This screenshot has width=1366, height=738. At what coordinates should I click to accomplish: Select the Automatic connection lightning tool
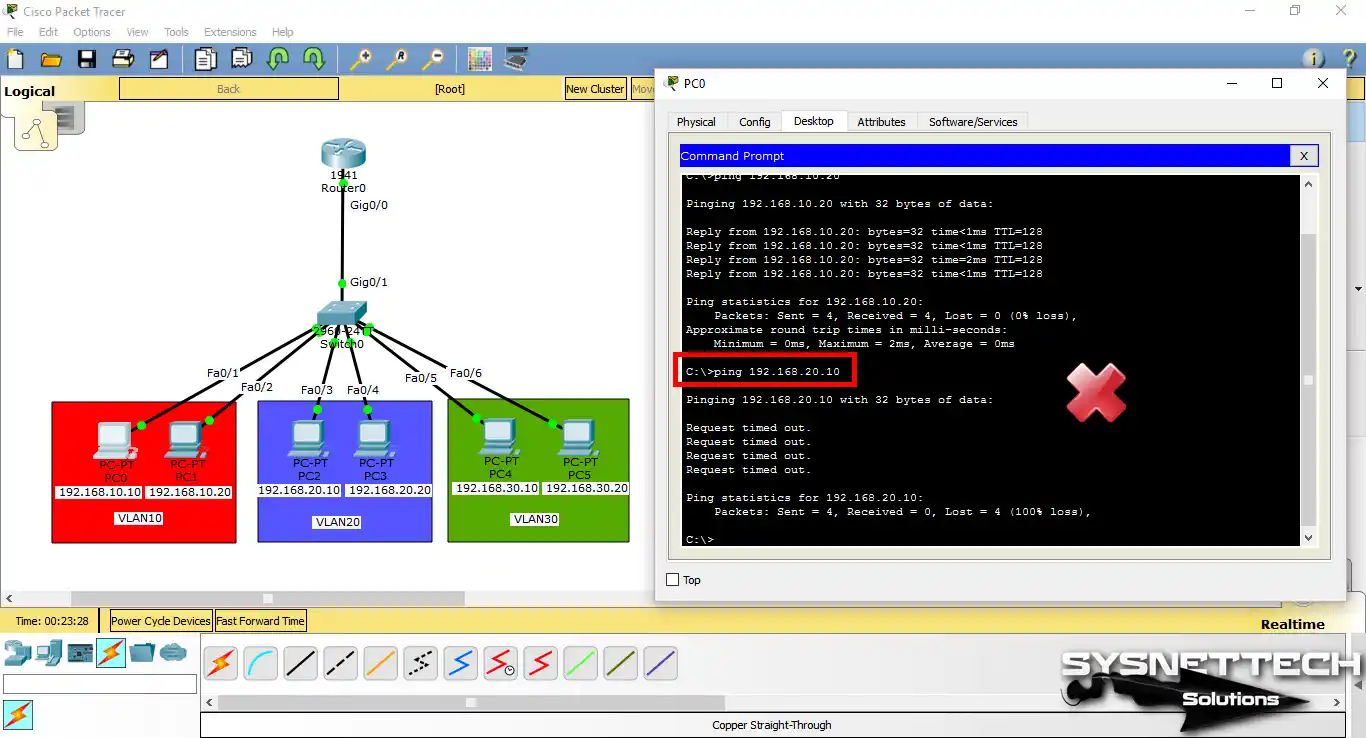point(220,662)
